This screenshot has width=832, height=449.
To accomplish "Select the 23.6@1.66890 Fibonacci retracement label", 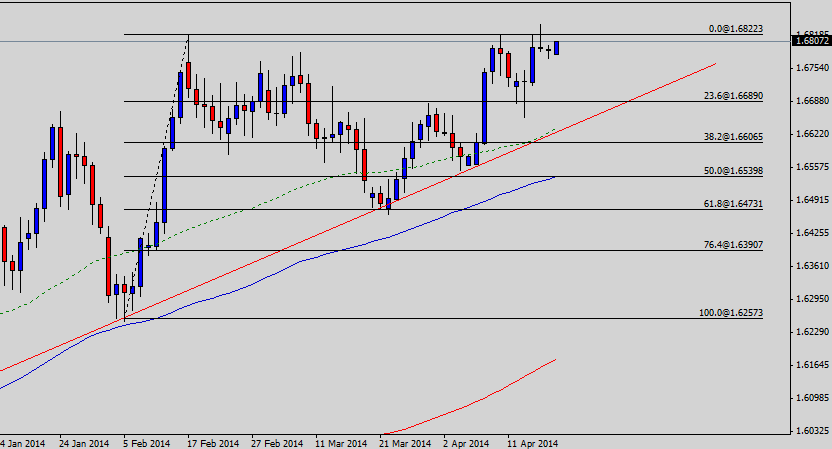I will tap(733, 96).
